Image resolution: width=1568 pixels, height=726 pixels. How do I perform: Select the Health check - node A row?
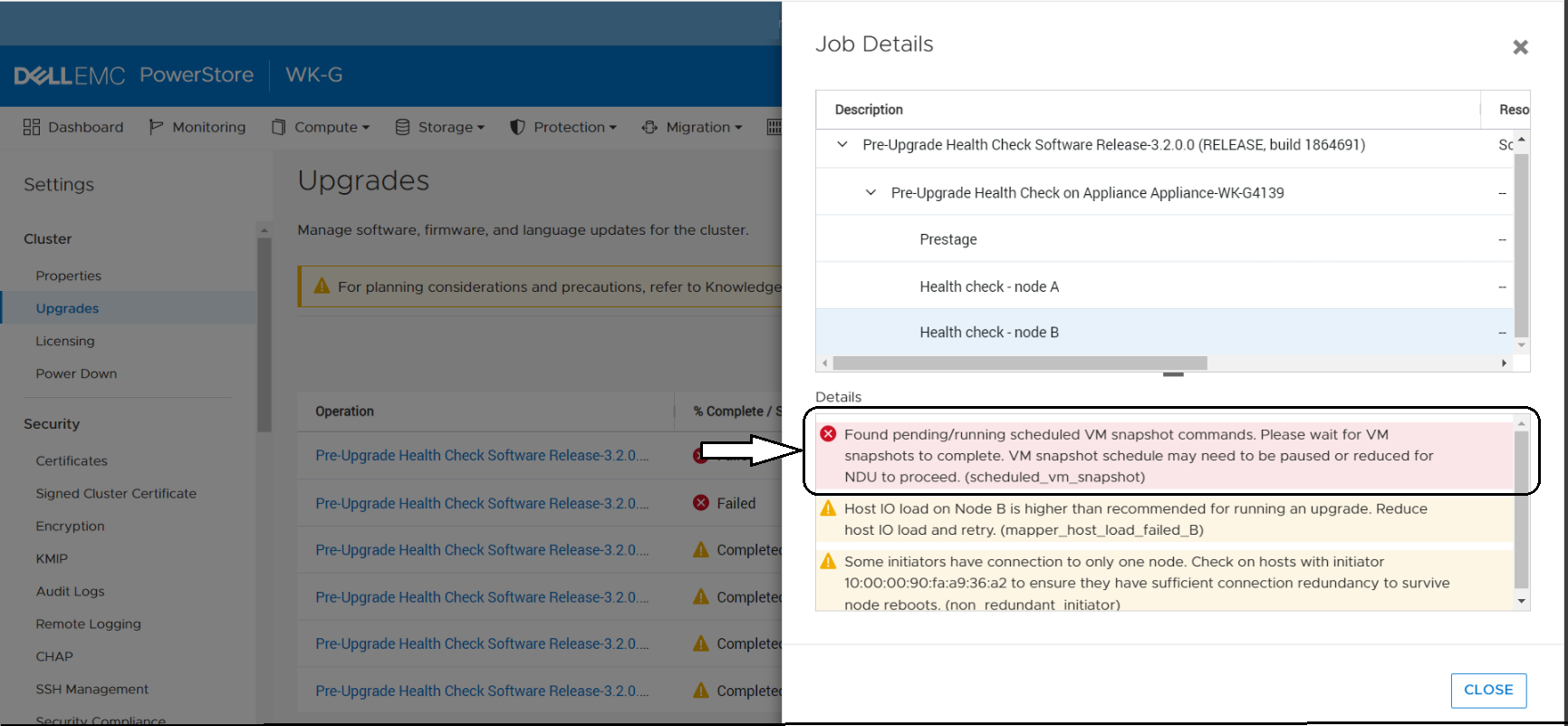click(1165, 286)
